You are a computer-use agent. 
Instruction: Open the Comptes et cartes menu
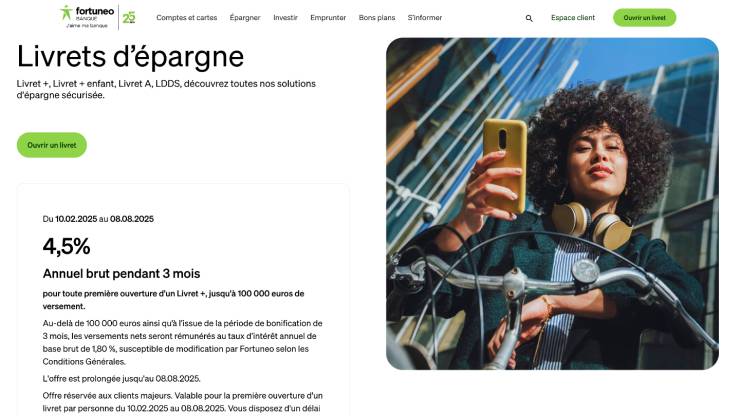point(186,17)
